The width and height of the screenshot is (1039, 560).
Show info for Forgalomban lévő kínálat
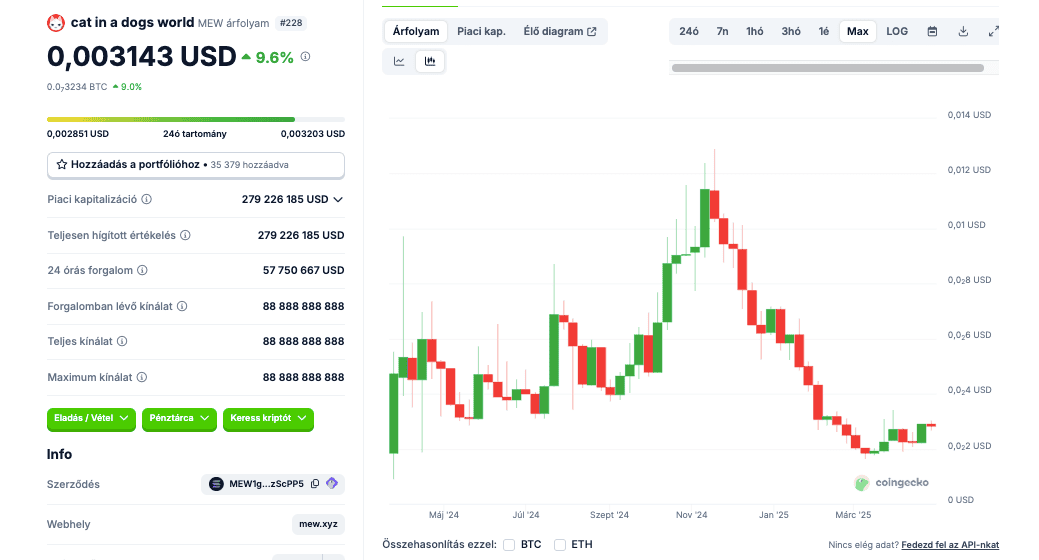point(182,306)
